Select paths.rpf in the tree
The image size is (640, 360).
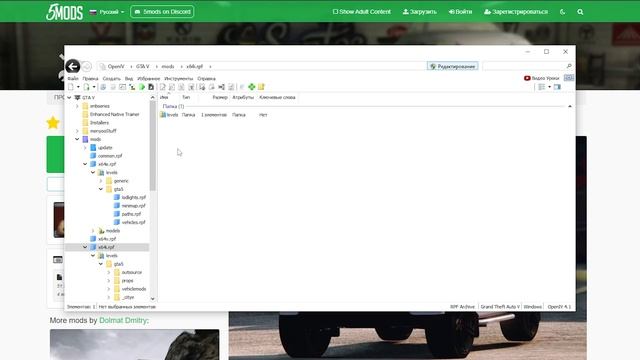coord(131,214)
